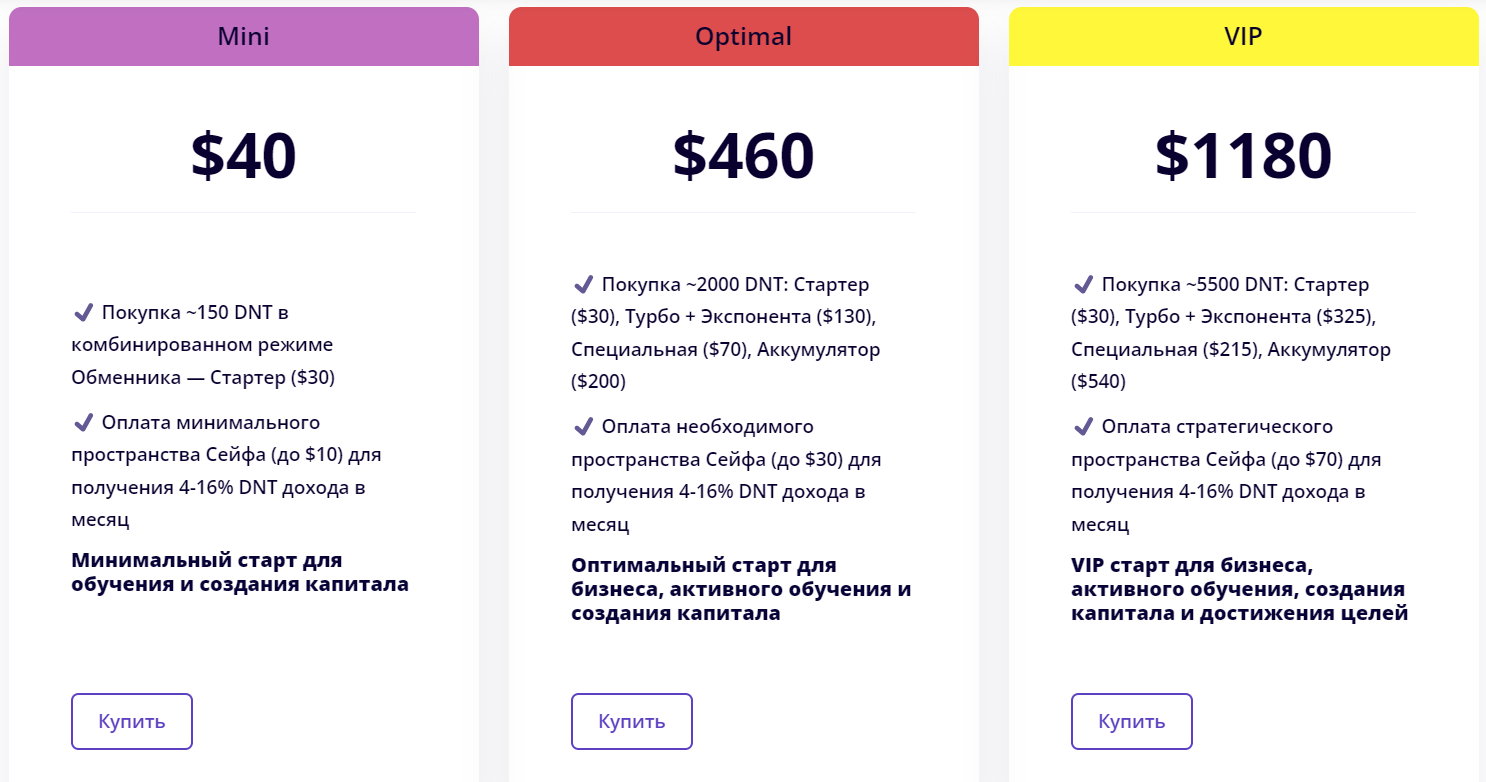Select the purple Mini plan header
This screenshot has height=782, width=1486.
point(244,37)
